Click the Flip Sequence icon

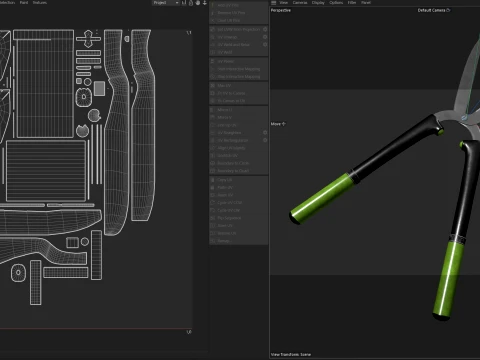(212, 218)
